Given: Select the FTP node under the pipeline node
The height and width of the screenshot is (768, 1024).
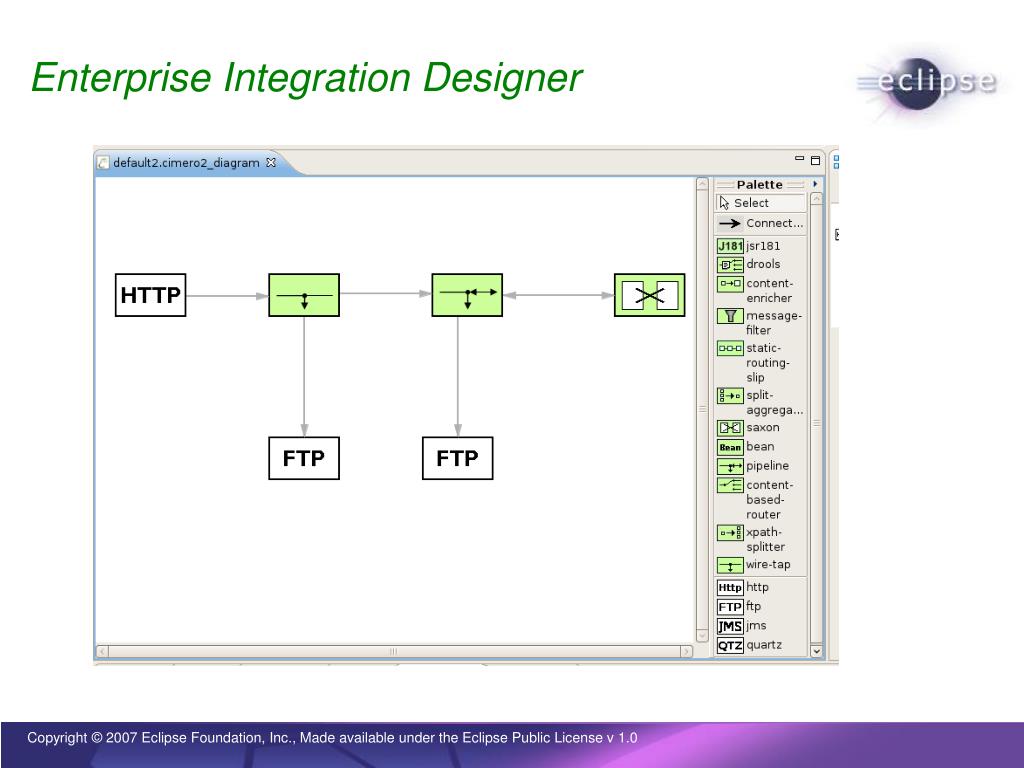Looking at the screenshot, I should click(x=458, y=458).
